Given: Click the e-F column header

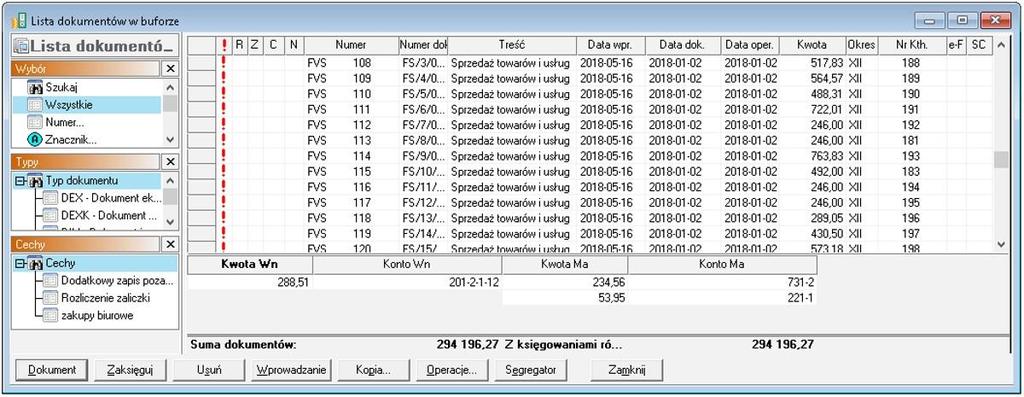Looking at the screenshot, I should tap(955, 45).
